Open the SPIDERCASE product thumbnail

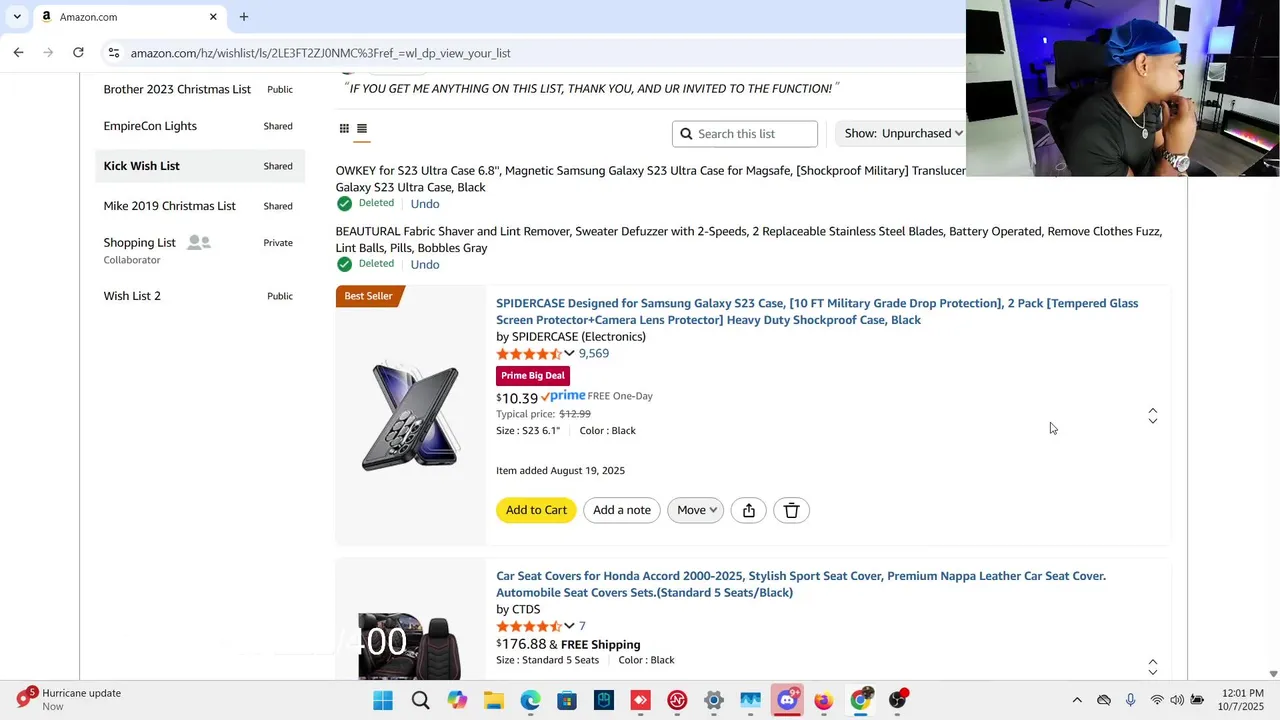click(x=410, y=416)
